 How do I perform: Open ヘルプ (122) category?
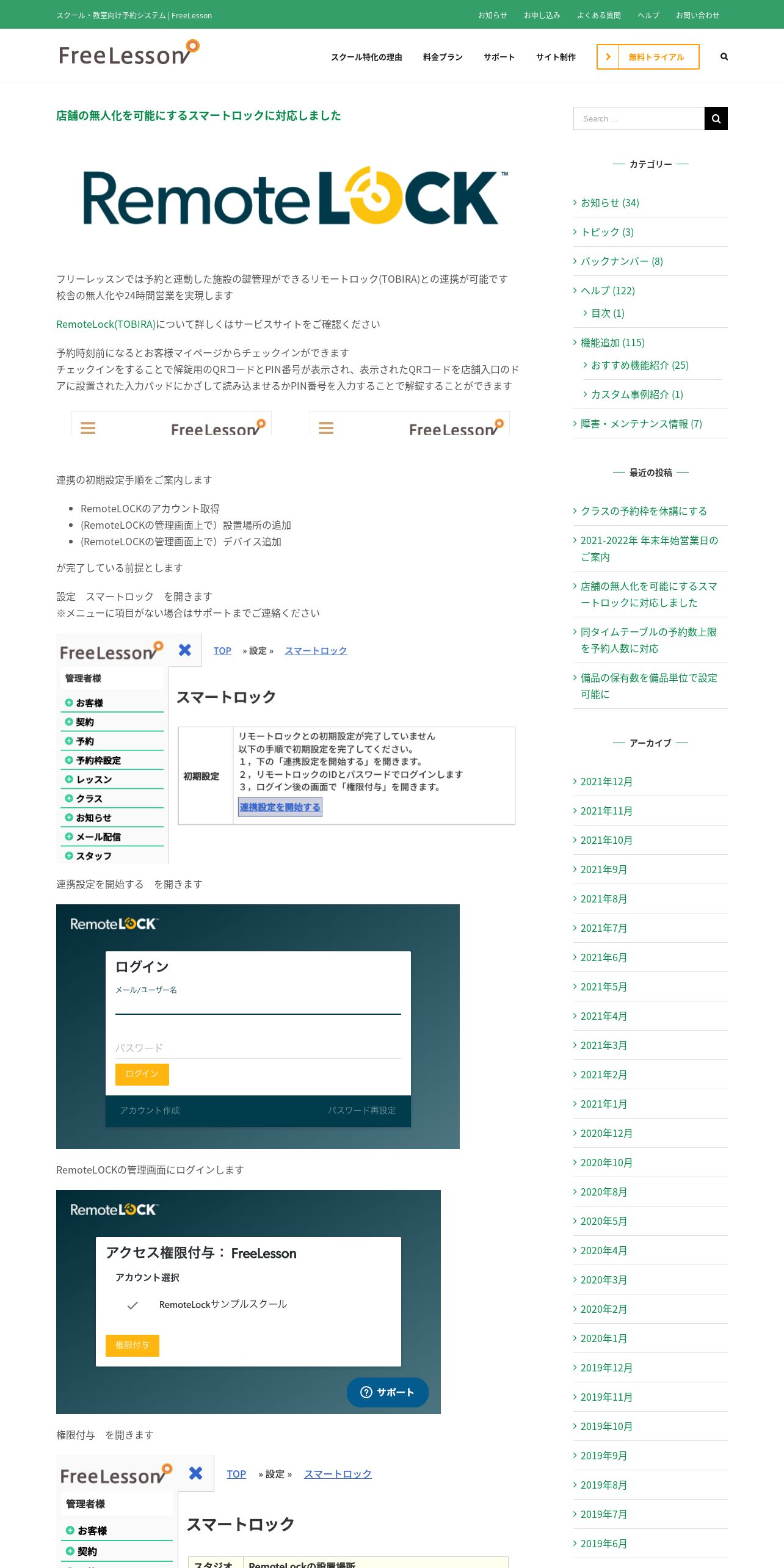point(608,291)
